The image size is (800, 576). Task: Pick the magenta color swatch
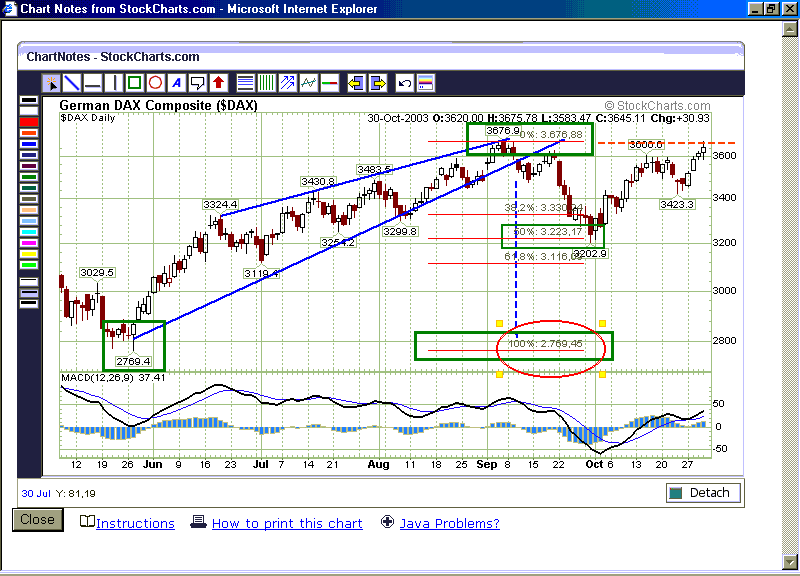point(29,243)
